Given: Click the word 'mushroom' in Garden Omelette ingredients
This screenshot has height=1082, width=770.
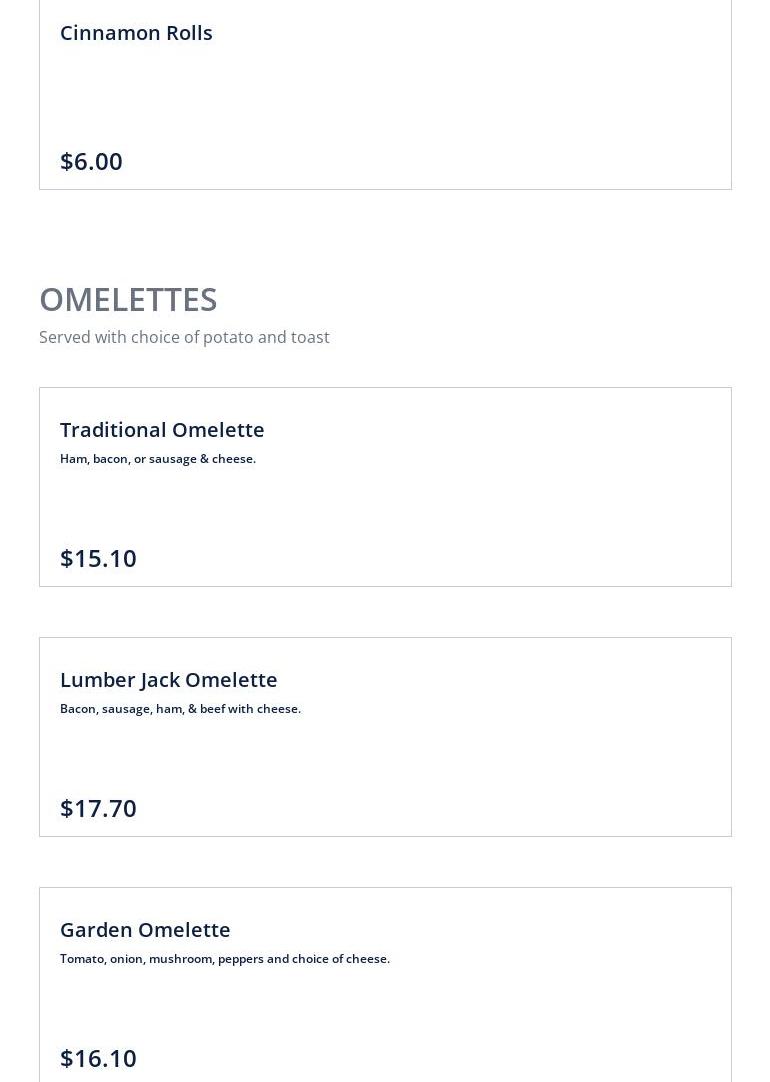Looking at the screenshot, I should coord(180,959).
